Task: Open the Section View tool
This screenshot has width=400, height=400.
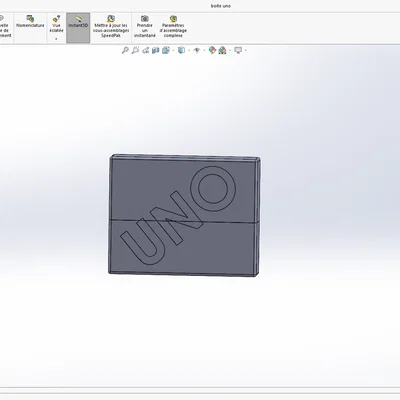Action: pyautogui.click(x=155, y=50)
